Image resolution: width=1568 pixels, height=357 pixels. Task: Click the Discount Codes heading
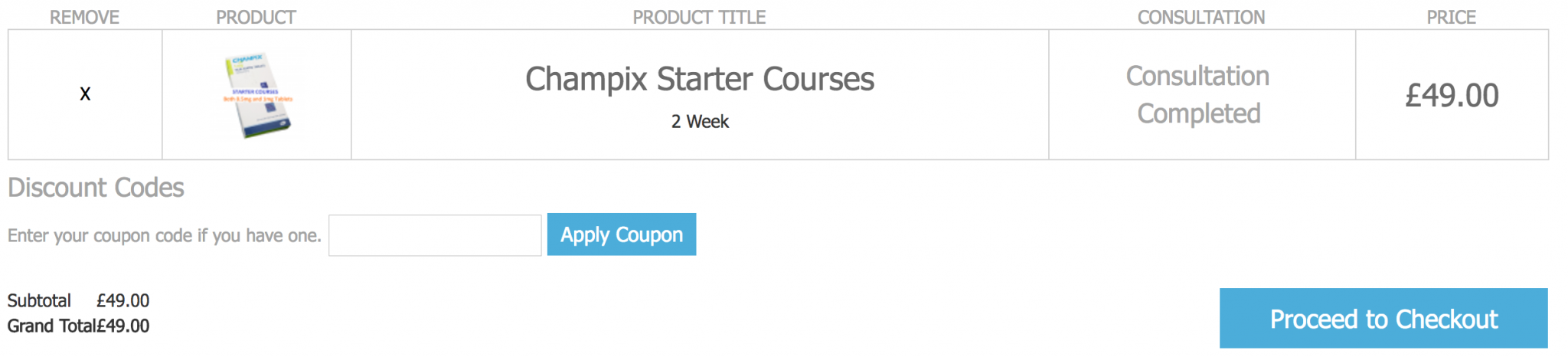[96, 188]
